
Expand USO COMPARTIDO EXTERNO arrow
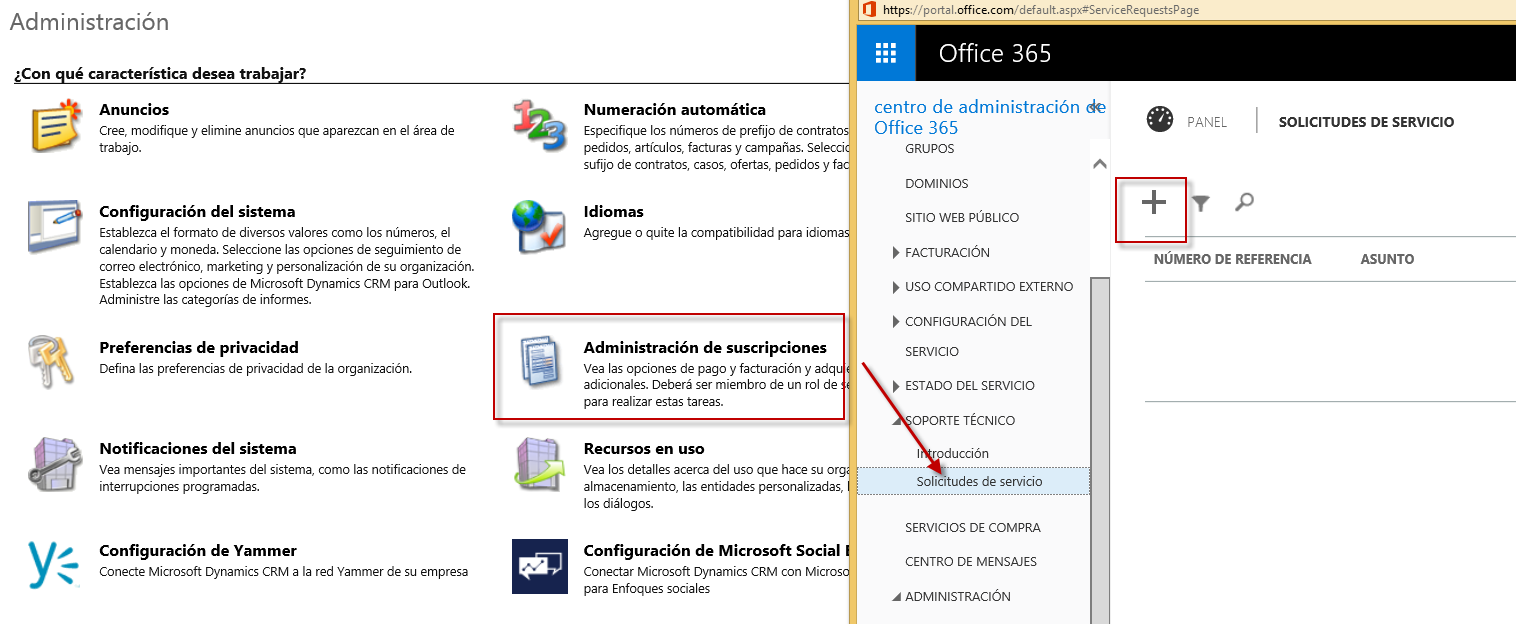point(896,287)
